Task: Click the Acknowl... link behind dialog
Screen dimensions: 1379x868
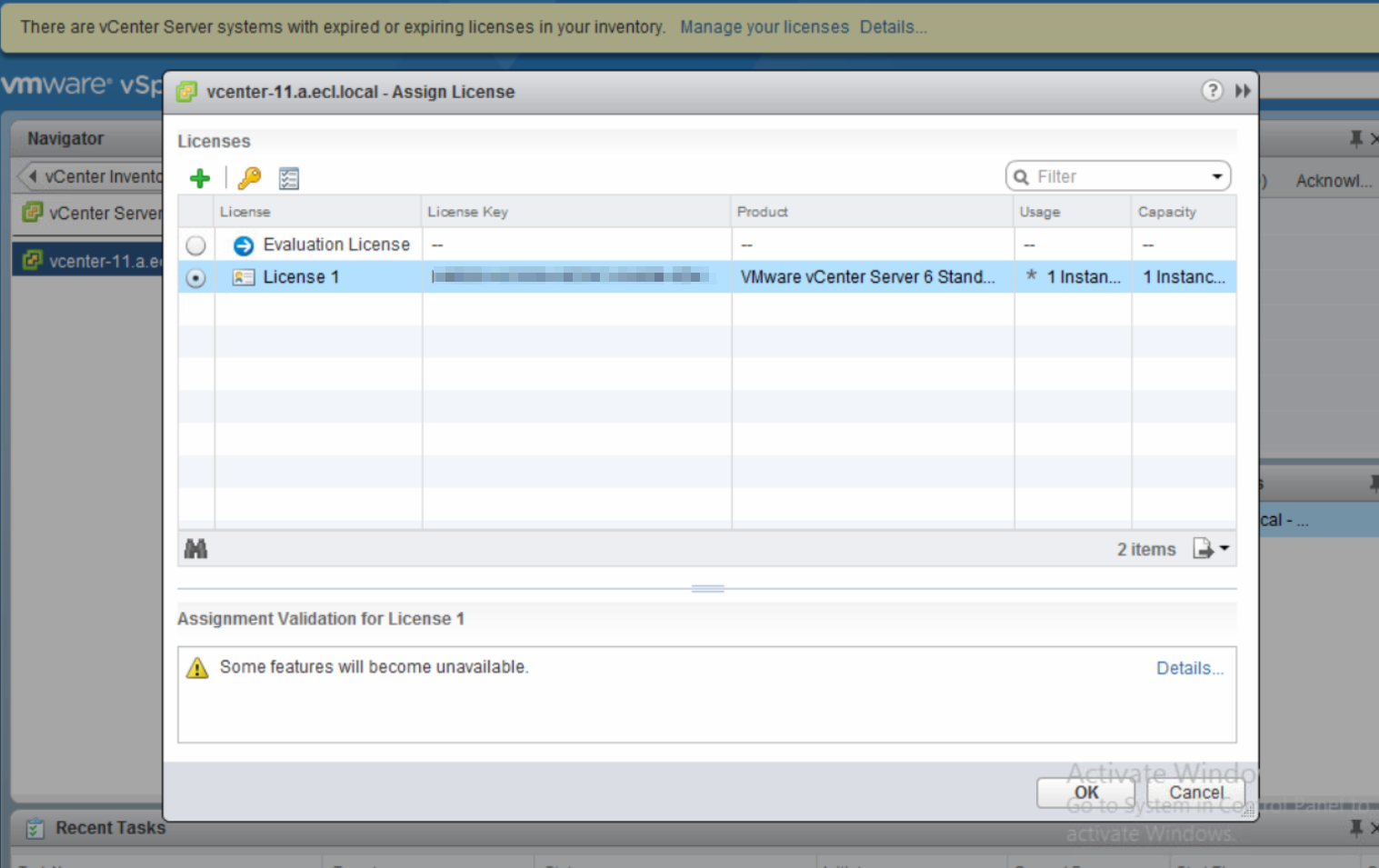Action: (x=1334, y=181)
